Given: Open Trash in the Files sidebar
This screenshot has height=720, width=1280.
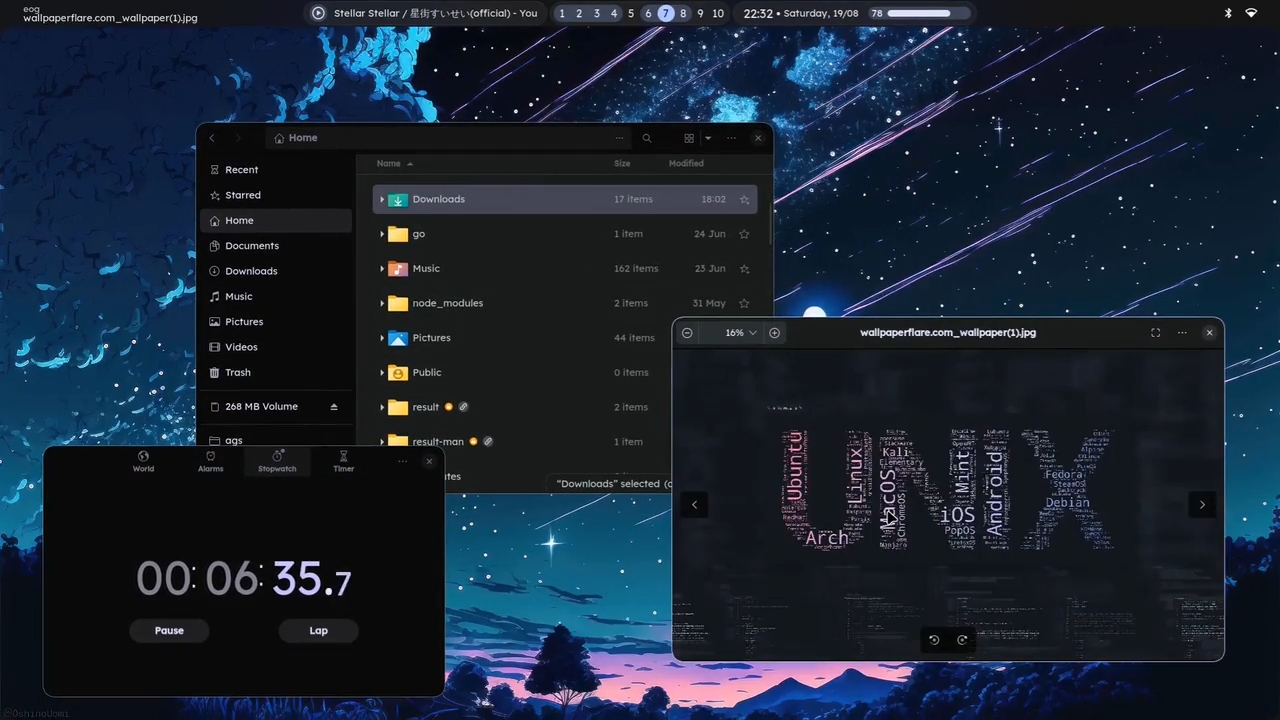Looking at the screenshot, I should tap(276, 372).
